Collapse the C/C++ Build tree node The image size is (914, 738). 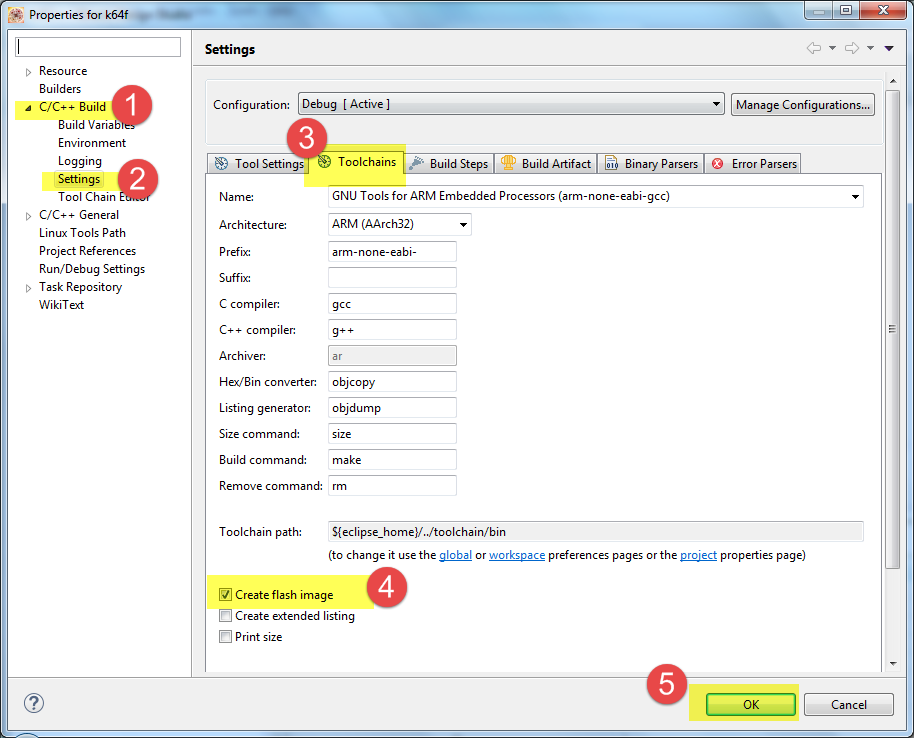coord(28,108)
